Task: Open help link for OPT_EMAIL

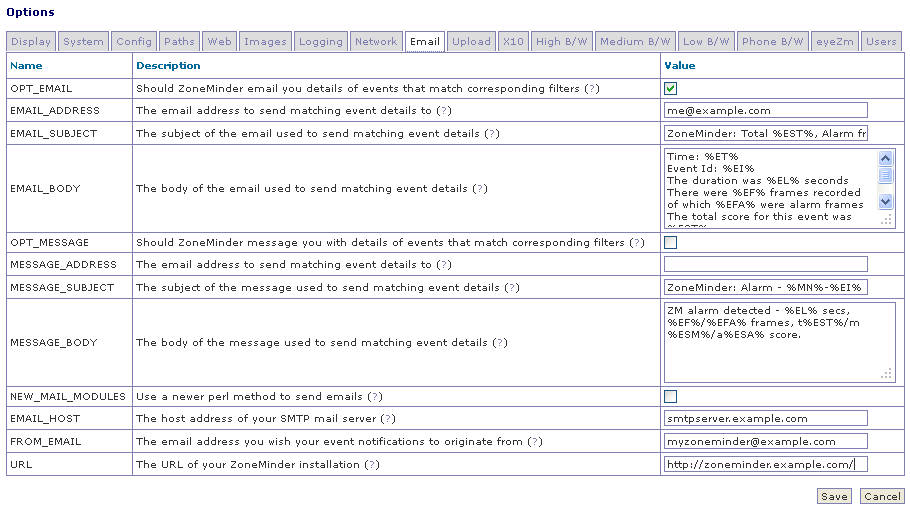Action: (592, 89)
